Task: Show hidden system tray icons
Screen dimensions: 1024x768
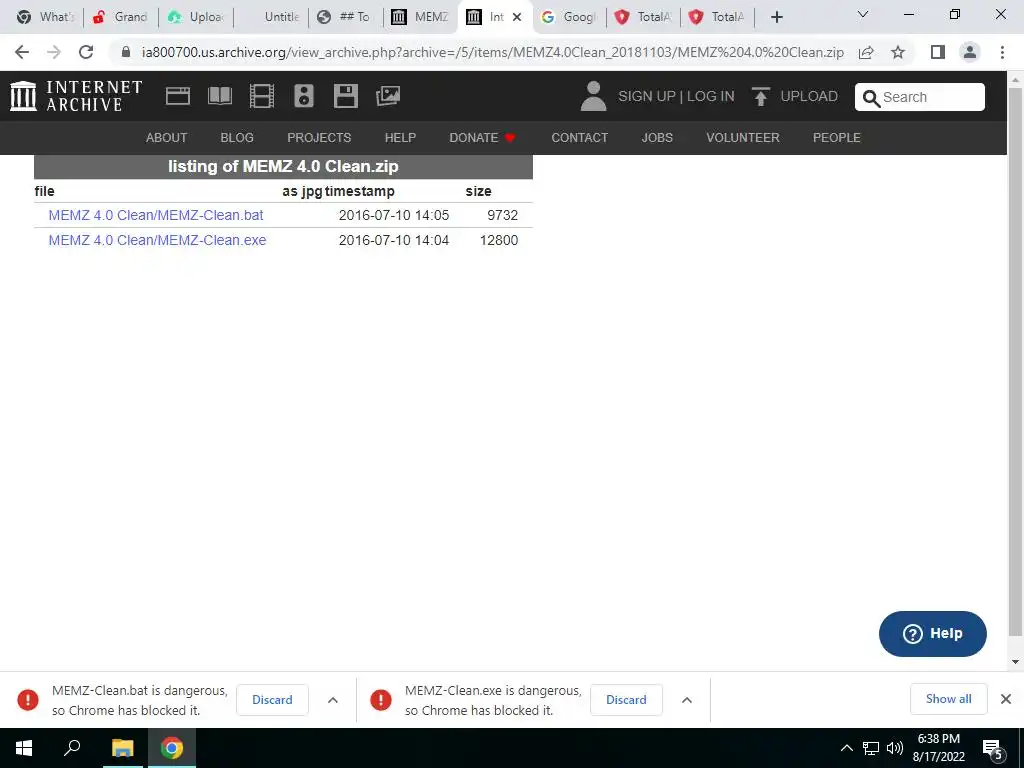Action: pos(846,748)
